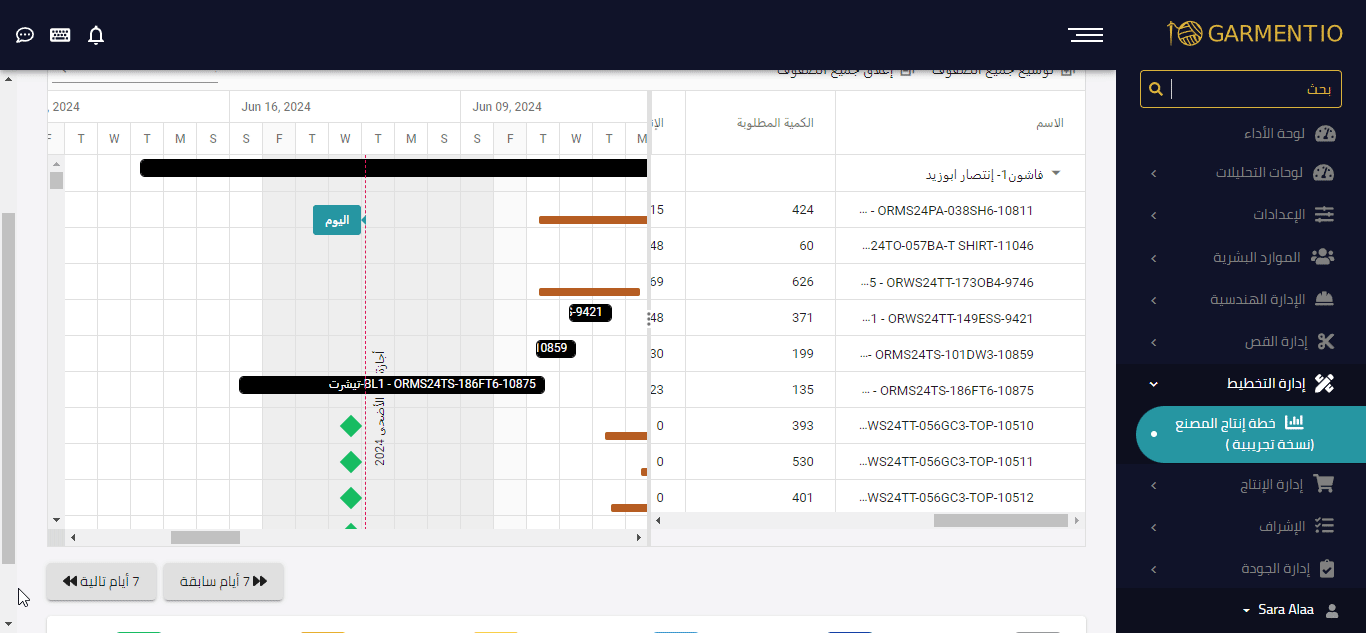1366x633 pixels.
Task: Click the Gantt horizontal scrollbar thumb
Action: pyautogui.click(x=205, y=537)
